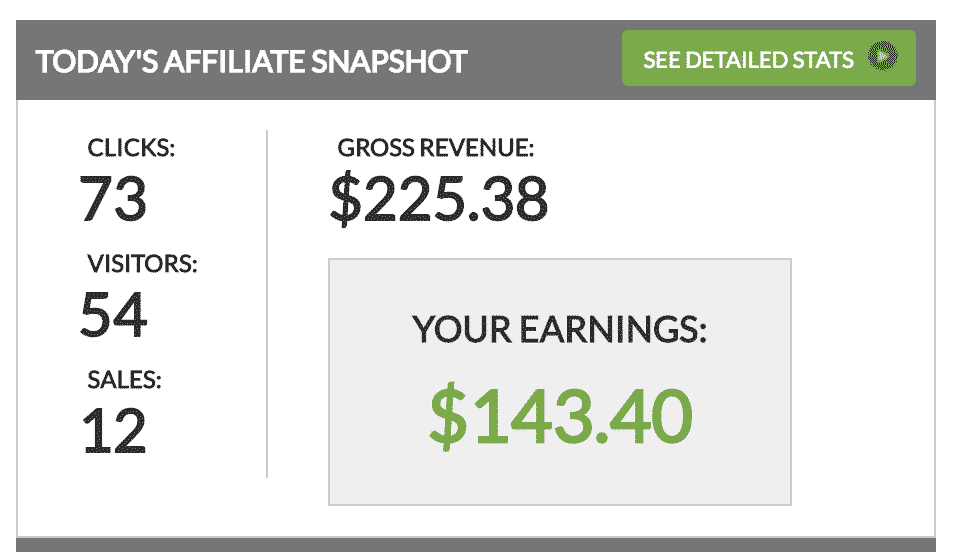Click the See Detailed Stats button
956x552 pixels.
click(x=768, y=59)
